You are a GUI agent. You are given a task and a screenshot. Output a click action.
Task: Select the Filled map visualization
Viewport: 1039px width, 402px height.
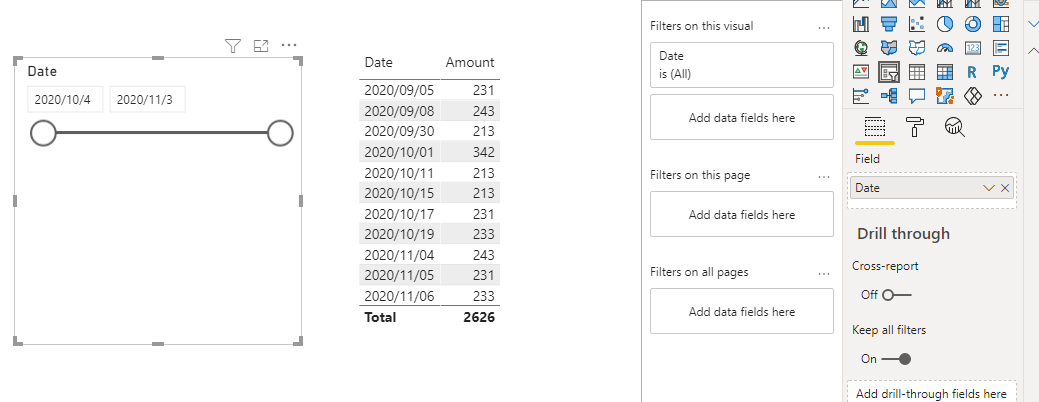tap(889, 48)
